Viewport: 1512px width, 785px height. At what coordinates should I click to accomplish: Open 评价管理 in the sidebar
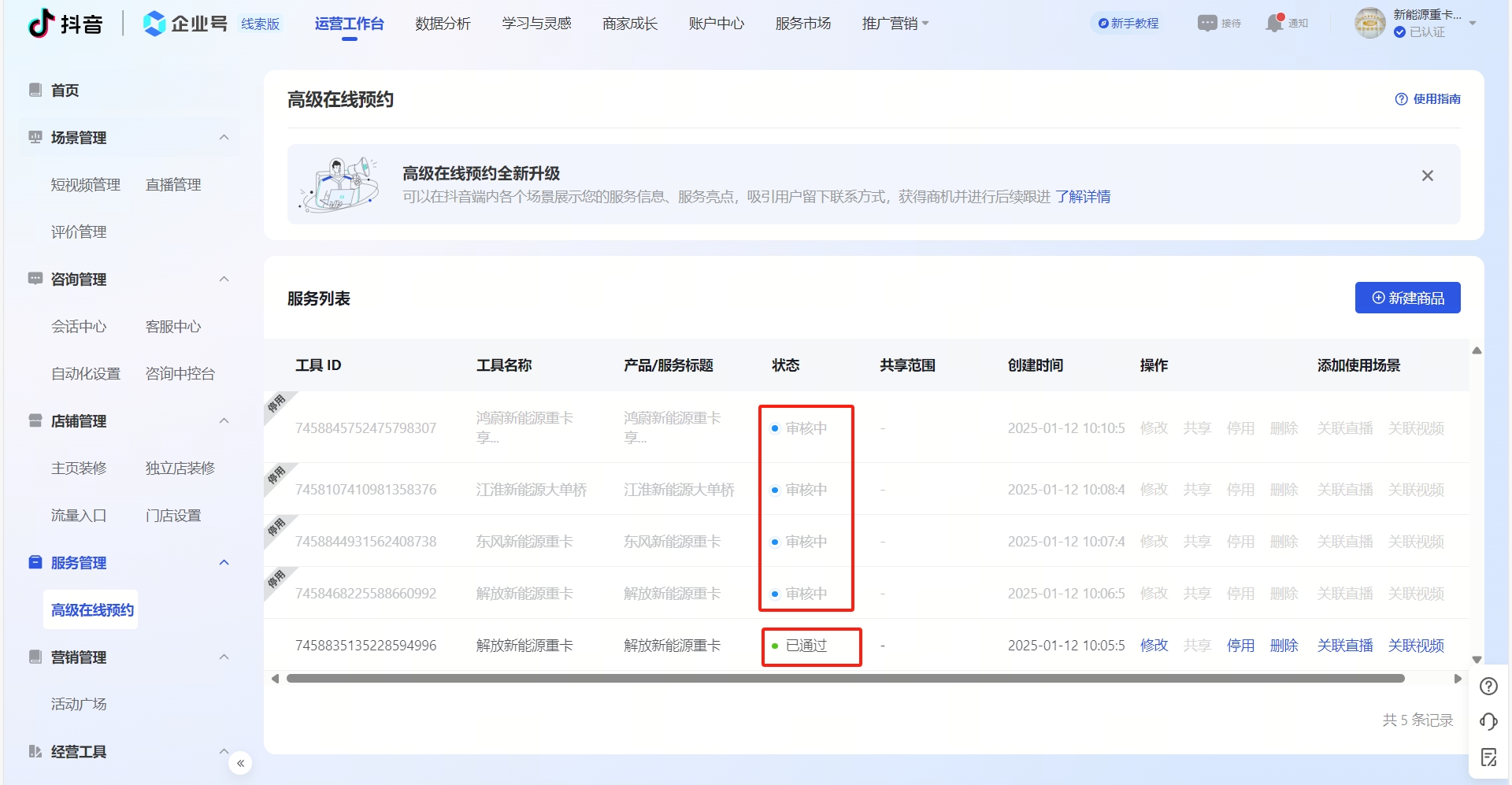tap(79, 232)
